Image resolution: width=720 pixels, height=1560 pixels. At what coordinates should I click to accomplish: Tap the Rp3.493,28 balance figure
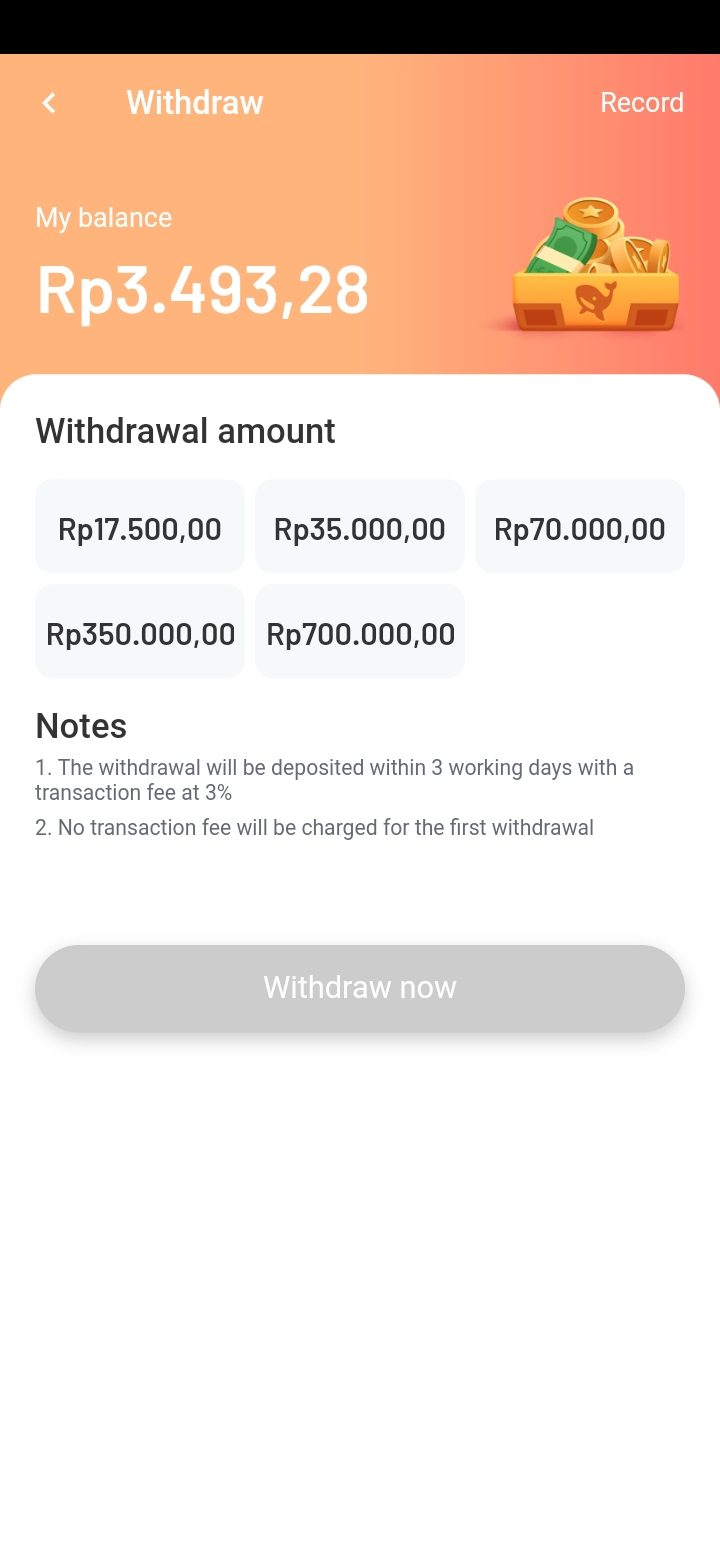click(203, 291)
